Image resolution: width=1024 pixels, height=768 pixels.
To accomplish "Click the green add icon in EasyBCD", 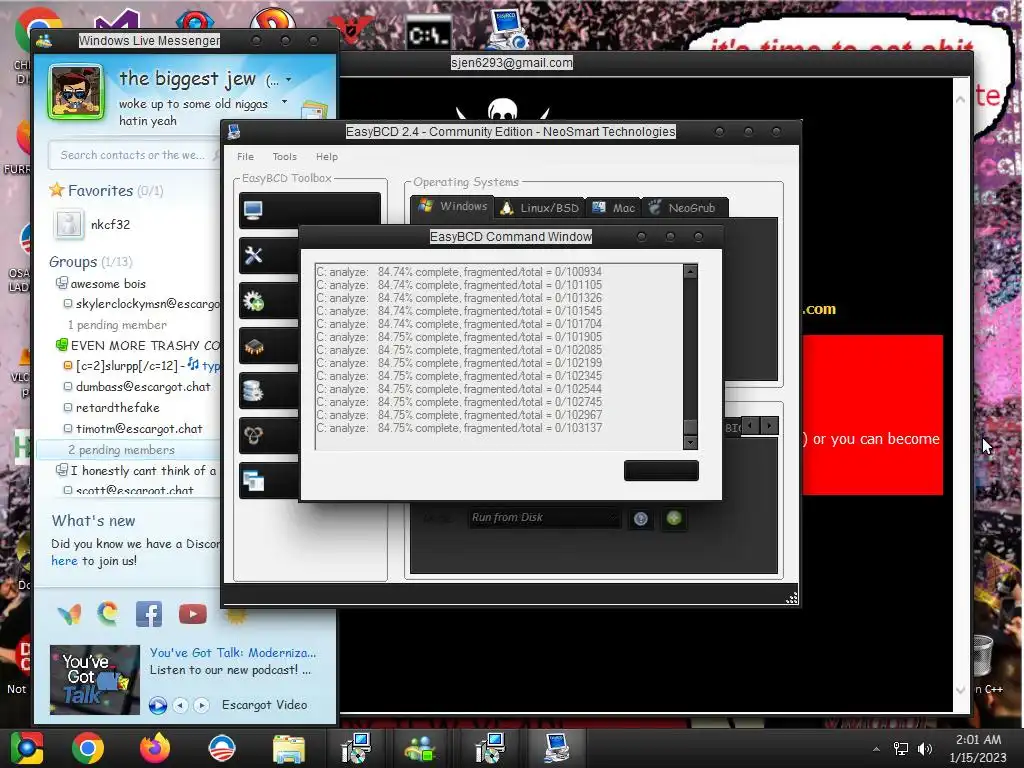I will (674, 519).
